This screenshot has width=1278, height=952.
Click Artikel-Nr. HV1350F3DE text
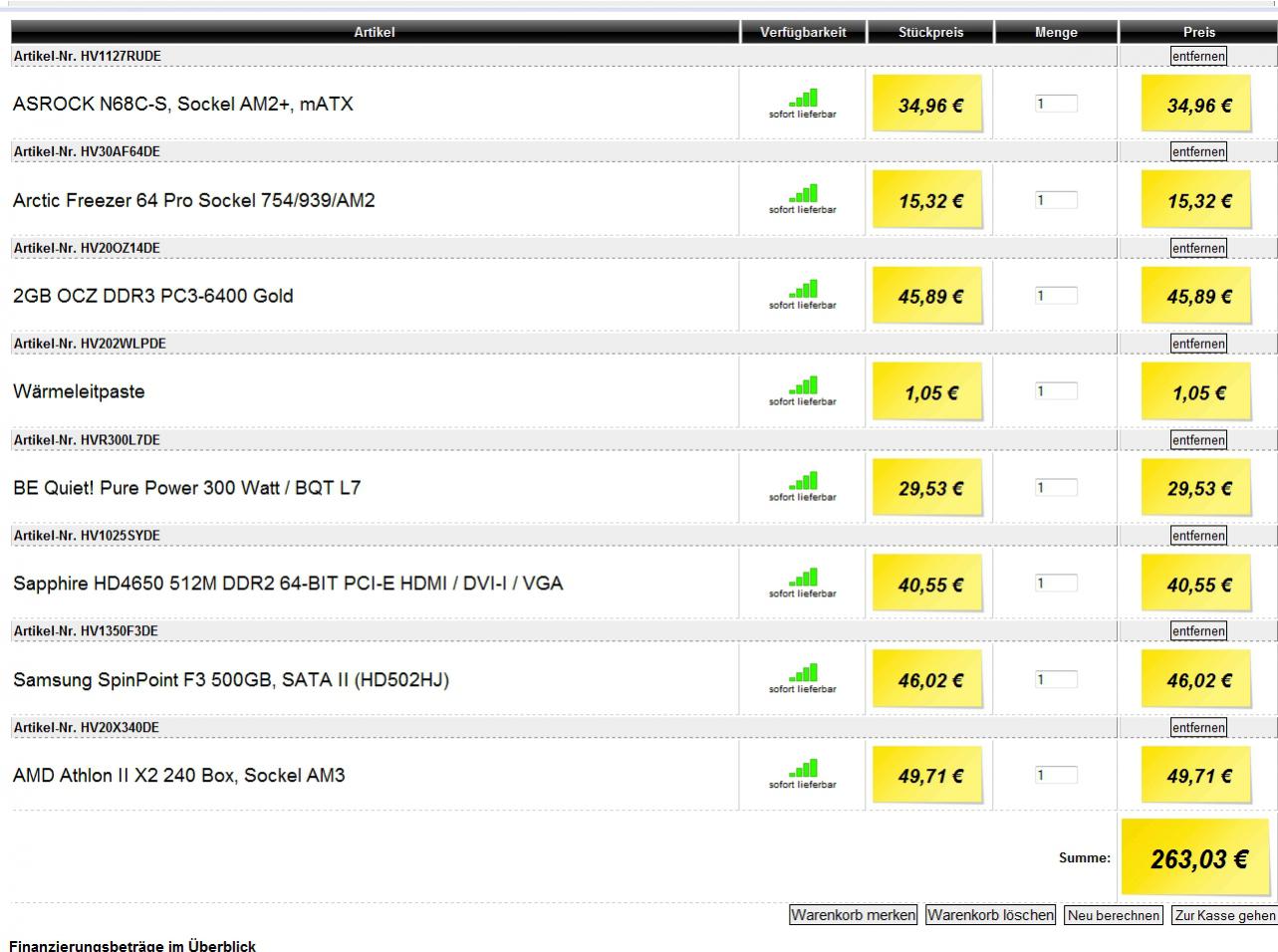(x=86, y=631)
